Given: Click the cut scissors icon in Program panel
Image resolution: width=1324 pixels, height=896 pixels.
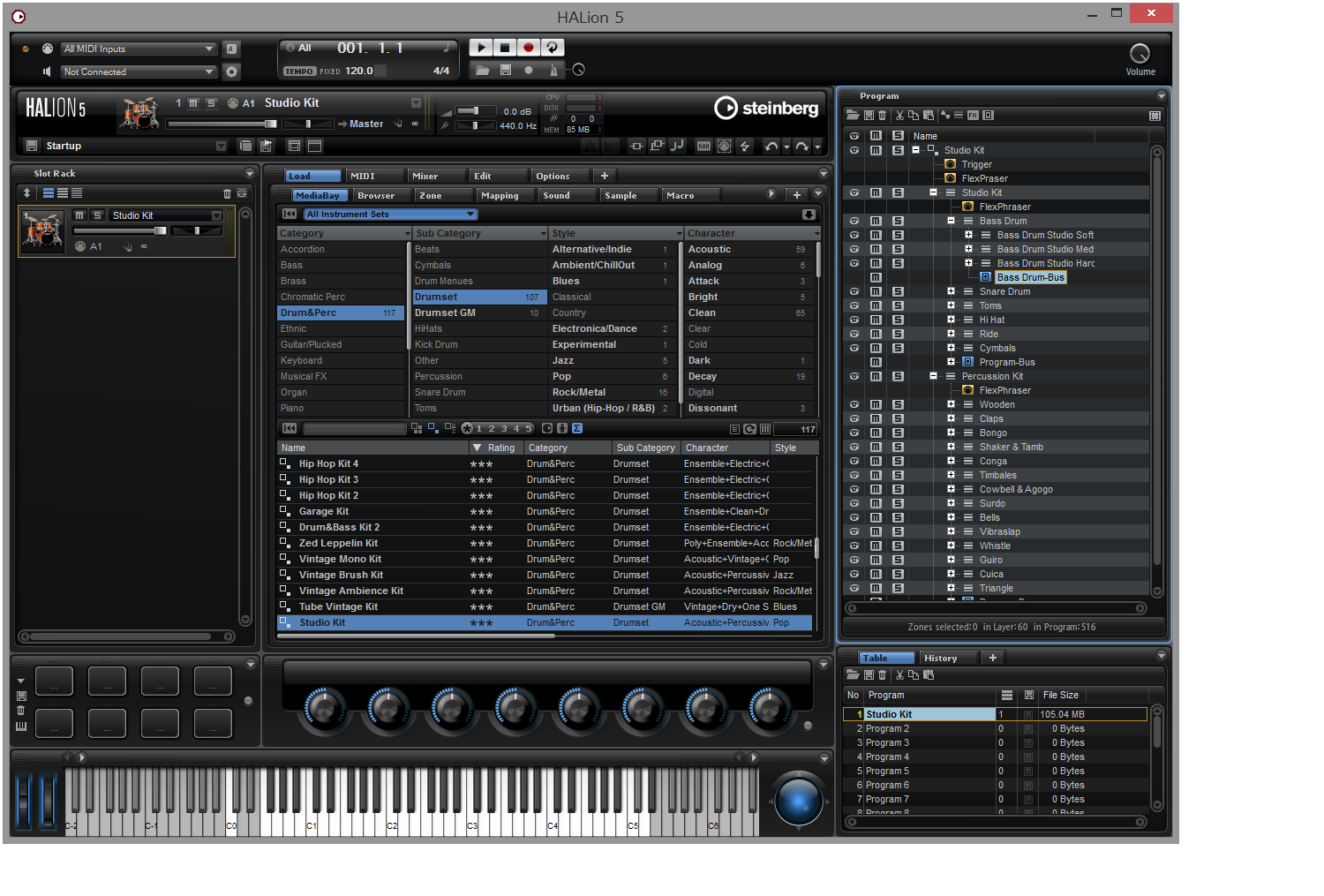Looking at the screenshot, I should pyautogui.click(x=899, y=116).
